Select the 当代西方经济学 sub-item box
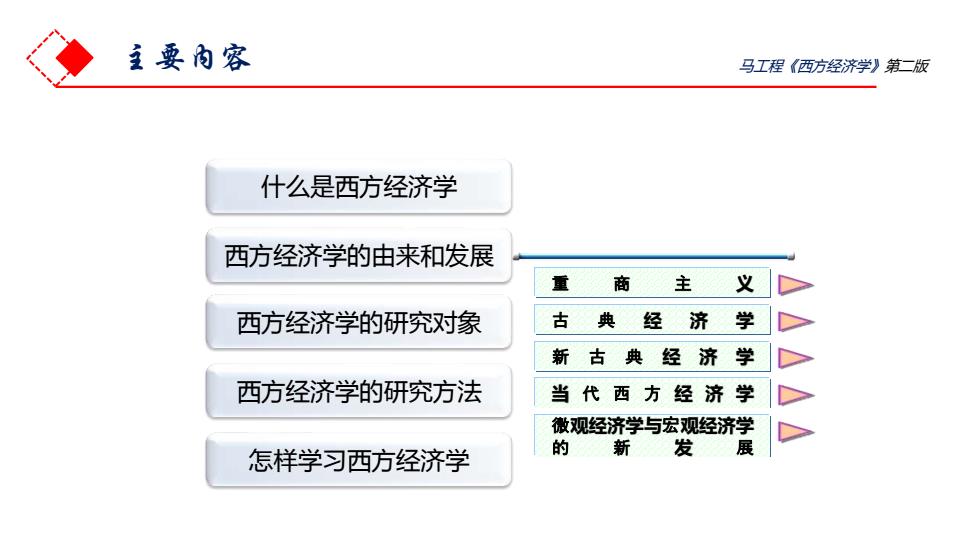This screenshot has width=980, height=551. click(x=652, y=394)
